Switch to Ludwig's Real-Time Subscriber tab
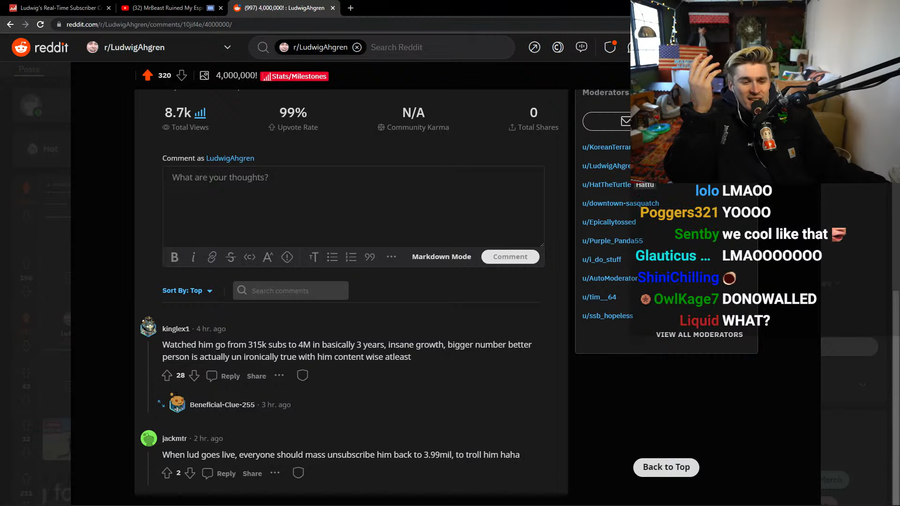900x506 pixels. click(x=60, y=8)
